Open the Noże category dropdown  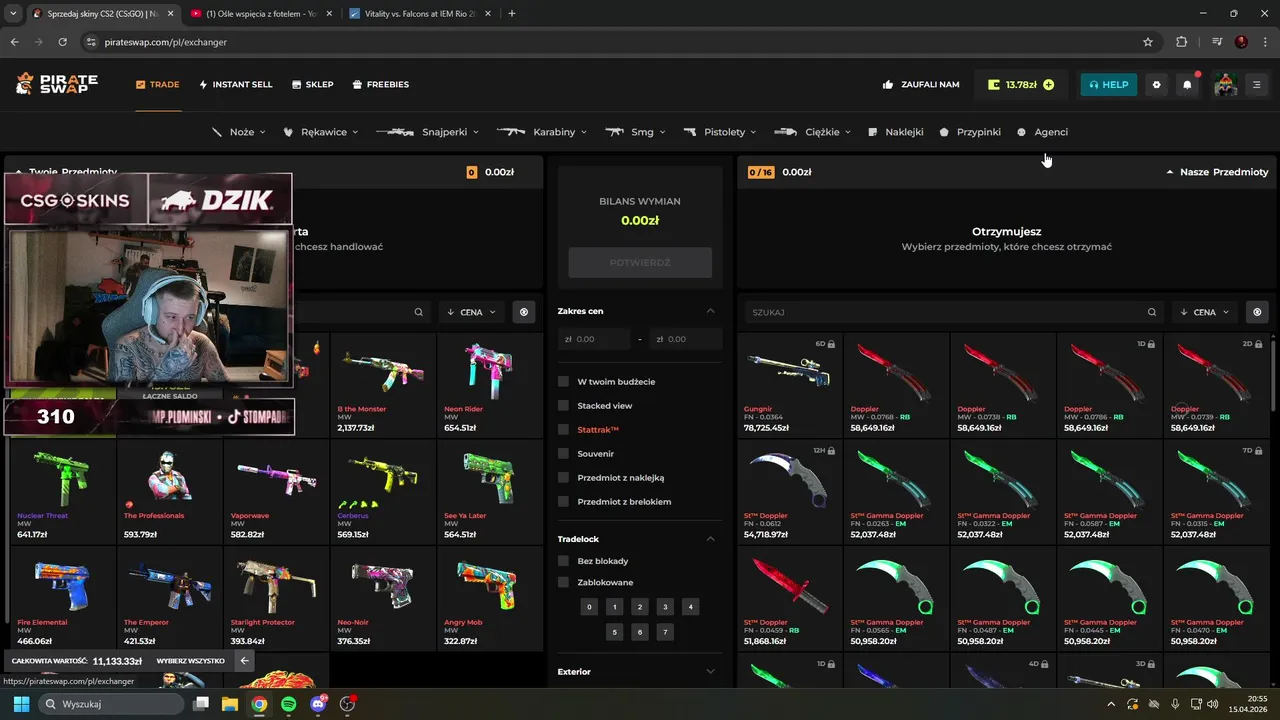(239, 132)
